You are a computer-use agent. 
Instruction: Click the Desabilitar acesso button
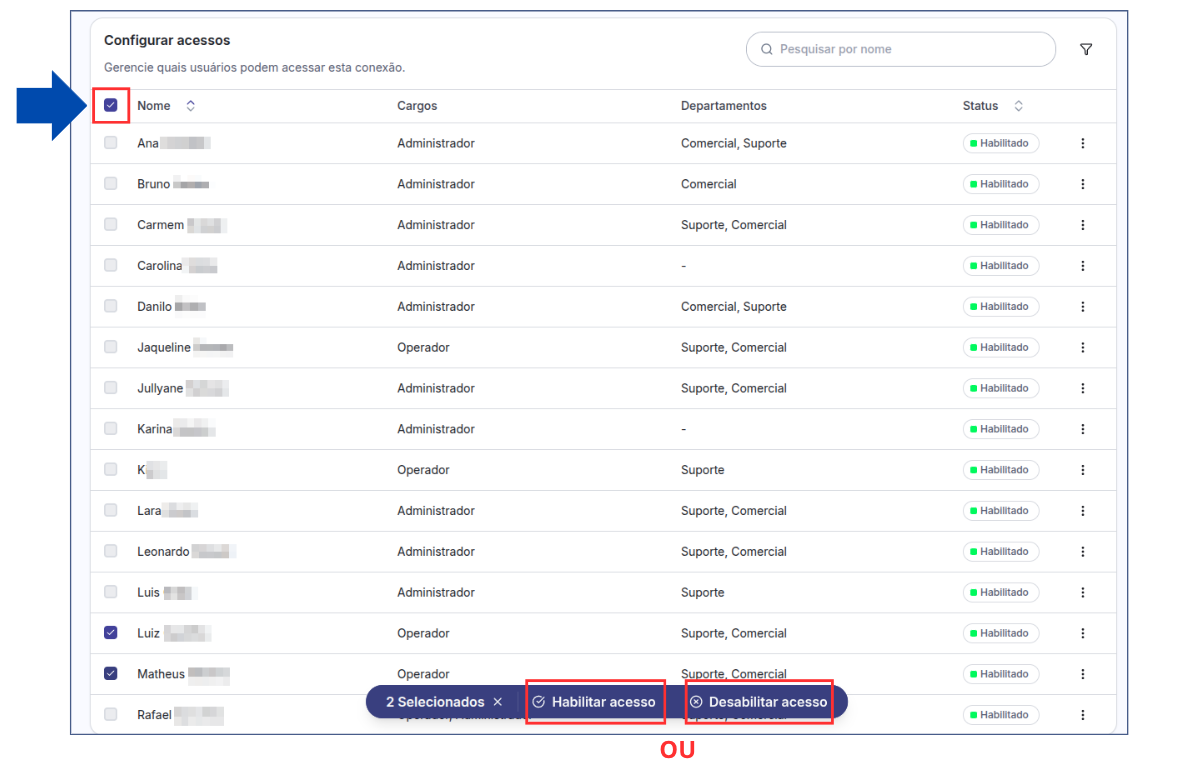coord(758,702)
